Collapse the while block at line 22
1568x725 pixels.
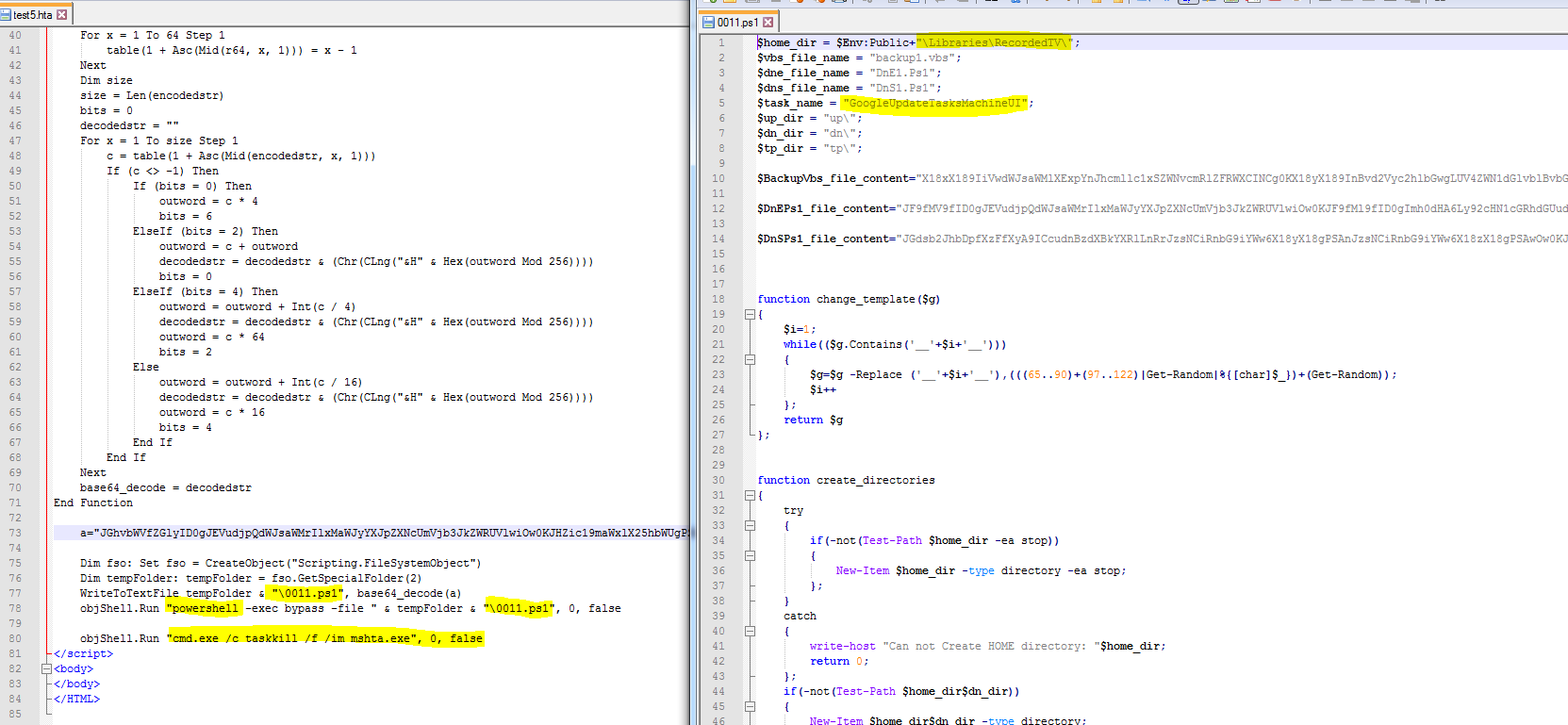tap(750, 359)
